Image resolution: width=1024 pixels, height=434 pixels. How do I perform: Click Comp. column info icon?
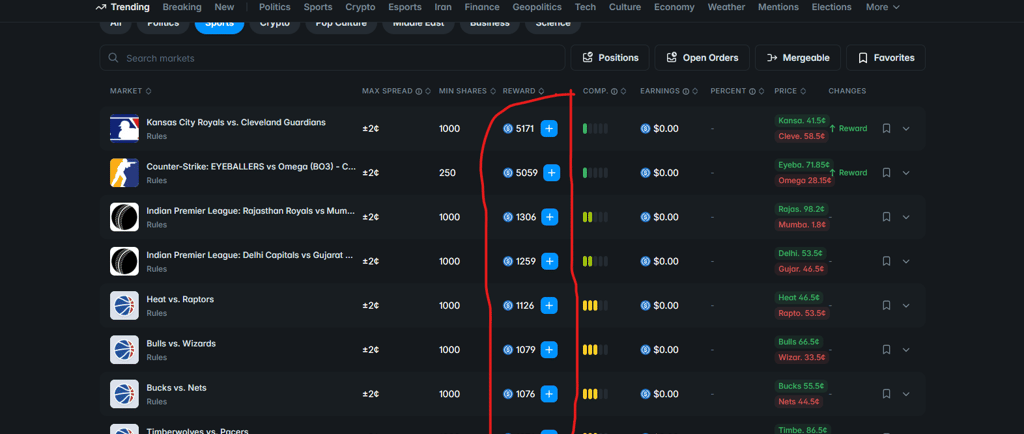click(614, 91)
